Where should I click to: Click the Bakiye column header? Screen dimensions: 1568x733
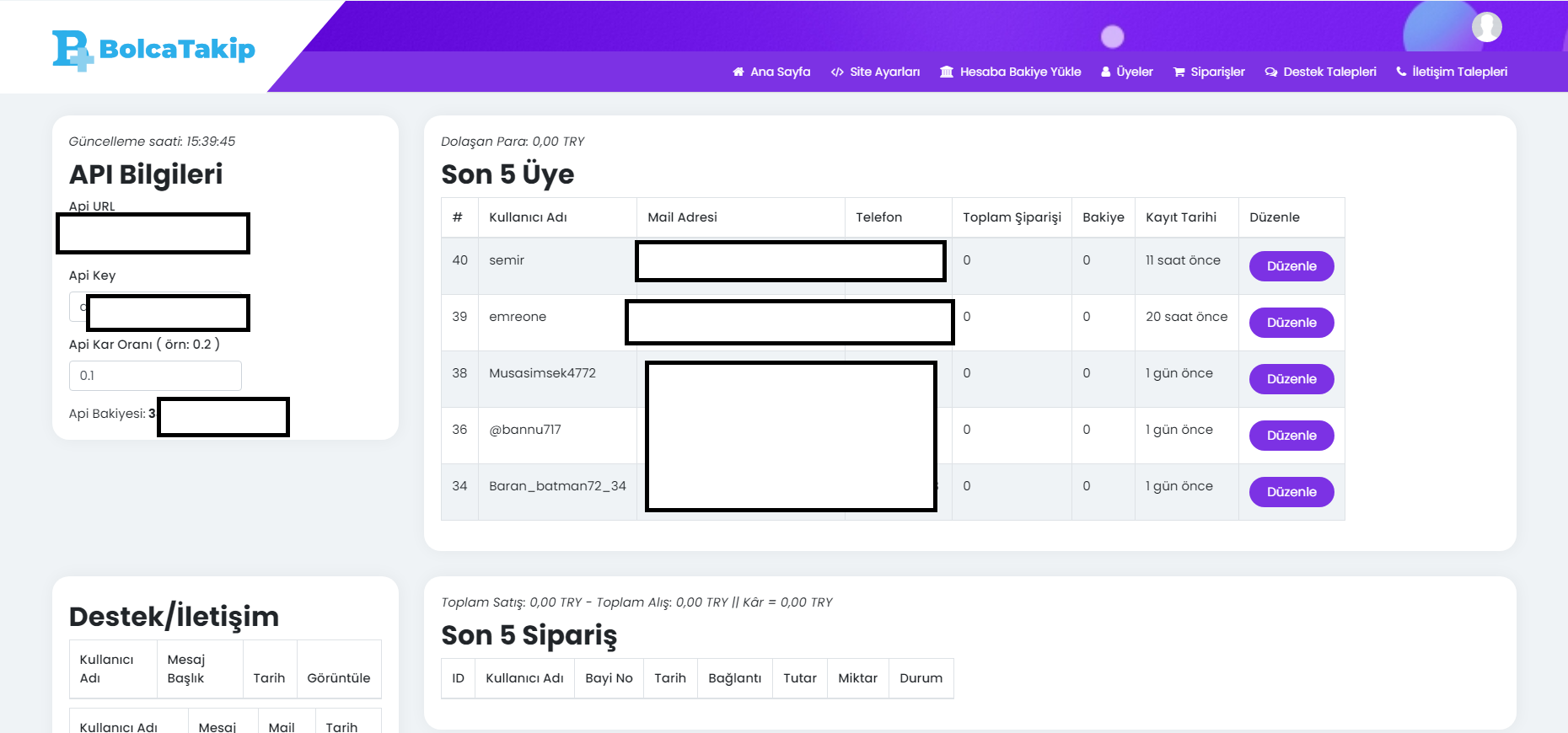1103,217
